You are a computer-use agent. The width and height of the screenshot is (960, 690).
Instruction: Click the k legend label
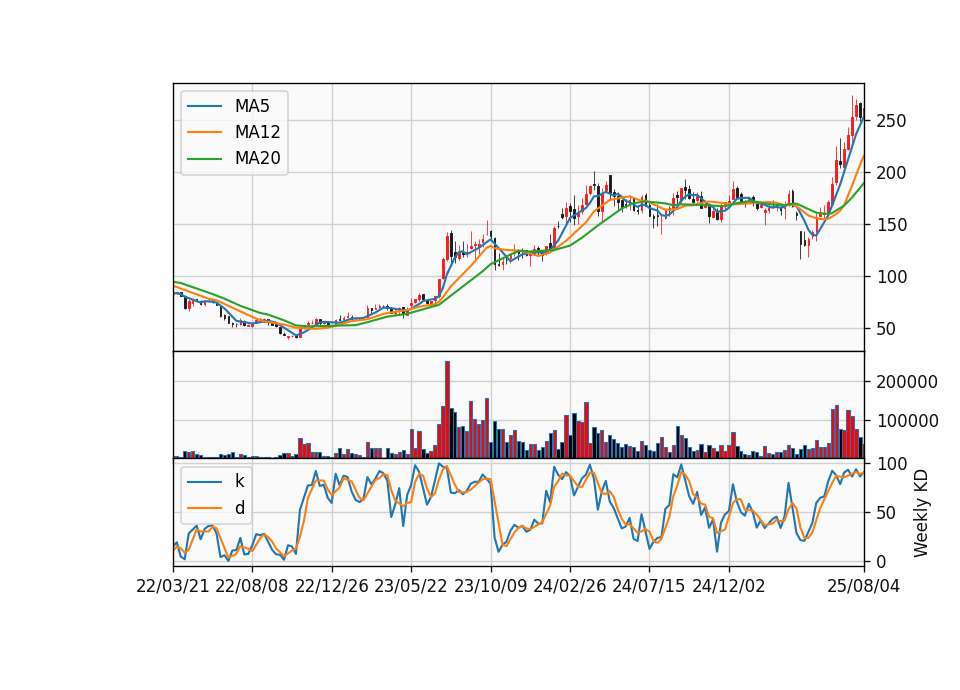(x=239, y=481)
